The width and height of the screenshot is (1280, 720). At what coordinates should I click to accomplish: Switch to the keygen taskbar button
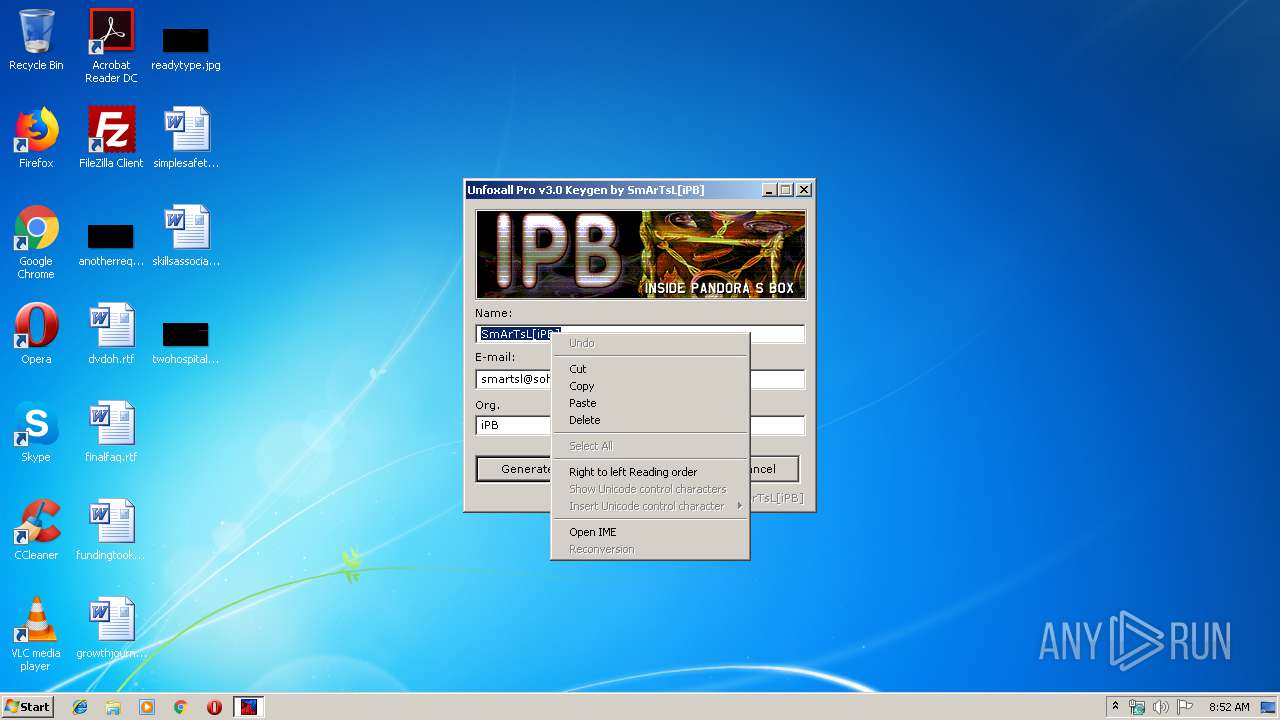(x=248, y=707)
